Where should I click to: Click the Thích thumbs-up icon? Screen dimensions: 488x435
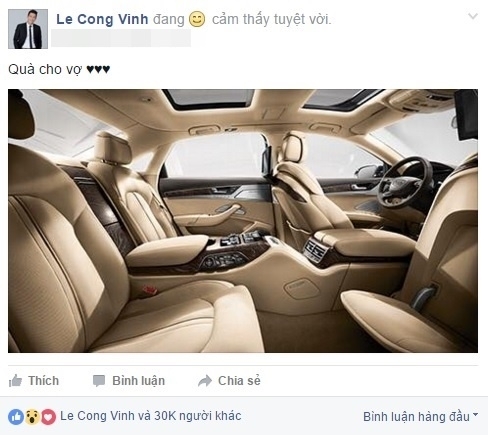coord(15,381)
